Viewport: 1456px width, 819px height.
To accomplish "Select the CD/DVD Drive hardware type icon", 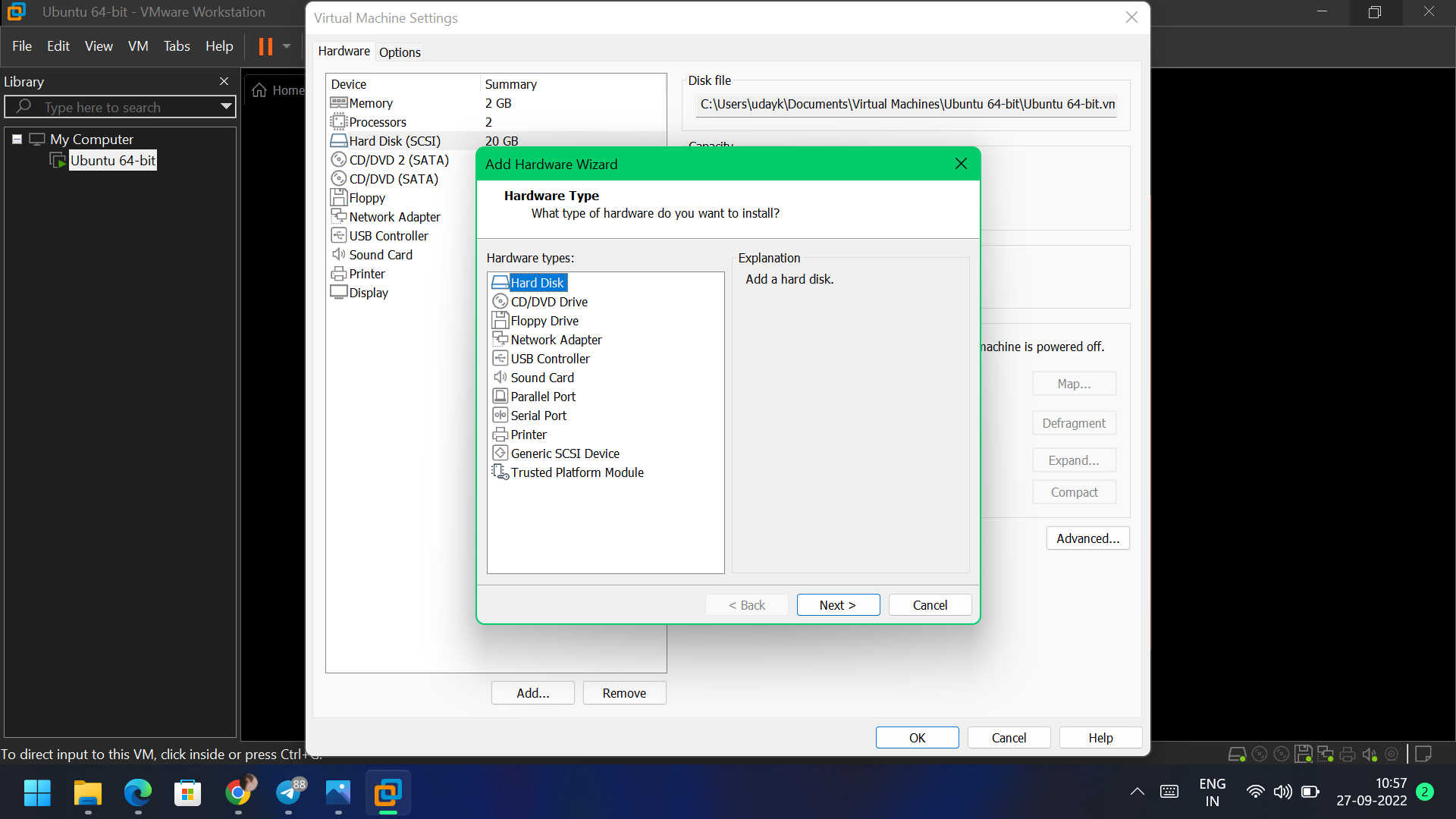I will (500, 302).
